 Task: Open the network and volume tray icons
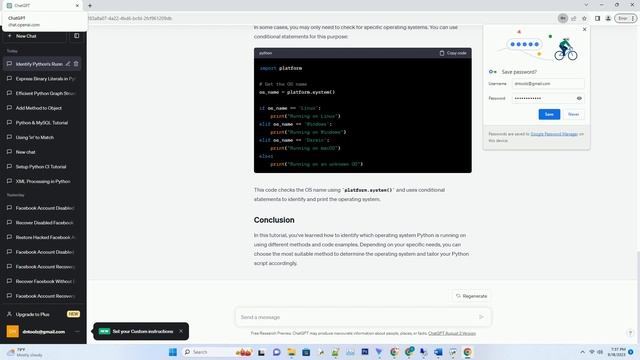[x=596, y=352]
